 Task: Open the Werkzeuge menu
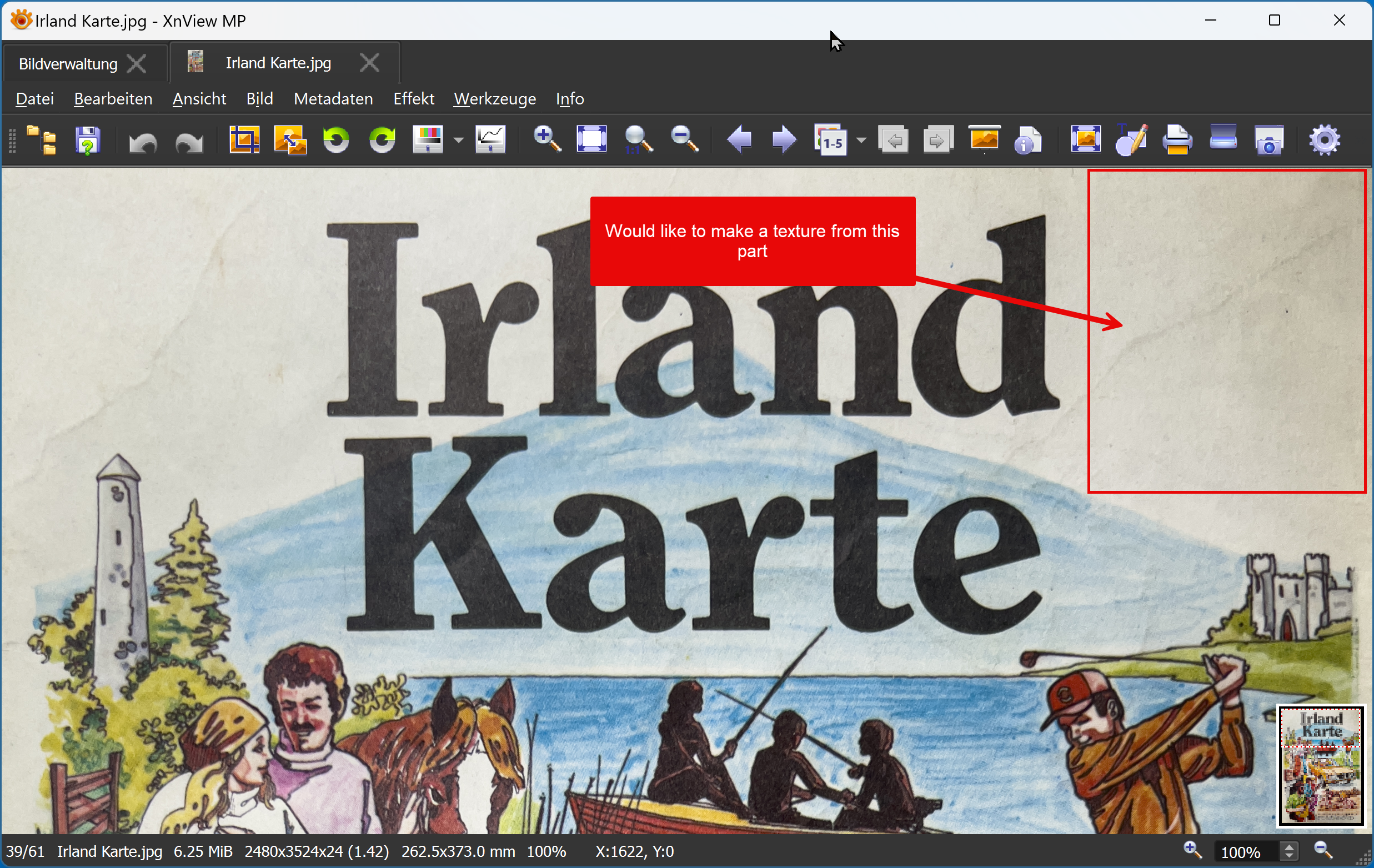494,99
